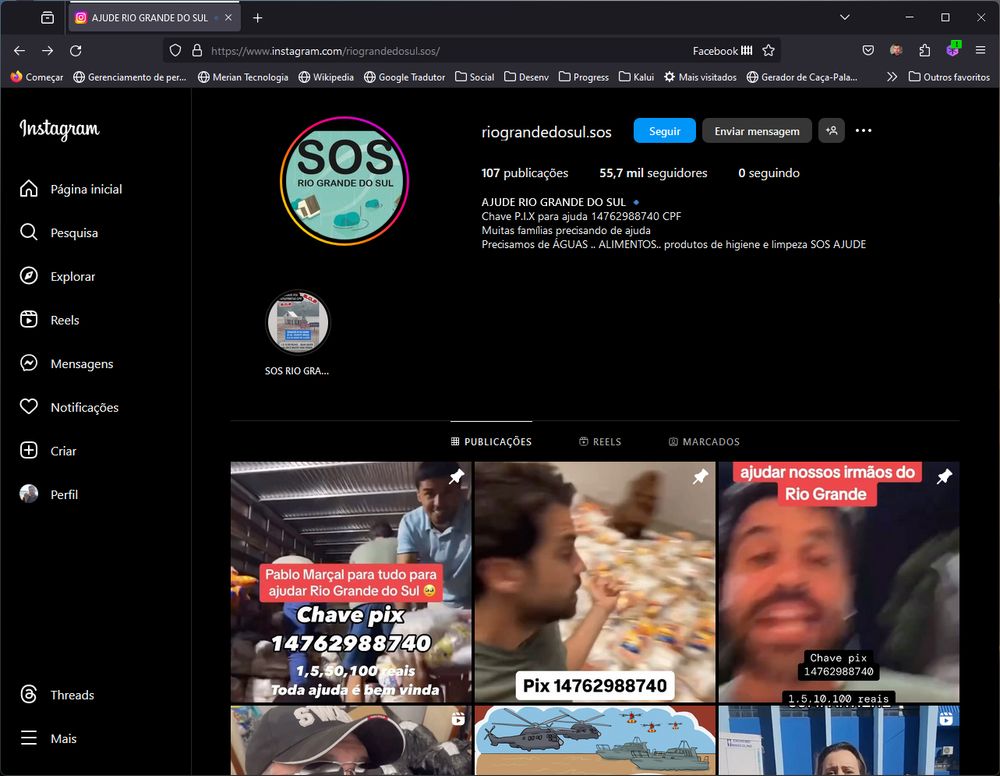Go back in browser history
The width and height of the screenshot is (1000, 776).
click(20, 50)
